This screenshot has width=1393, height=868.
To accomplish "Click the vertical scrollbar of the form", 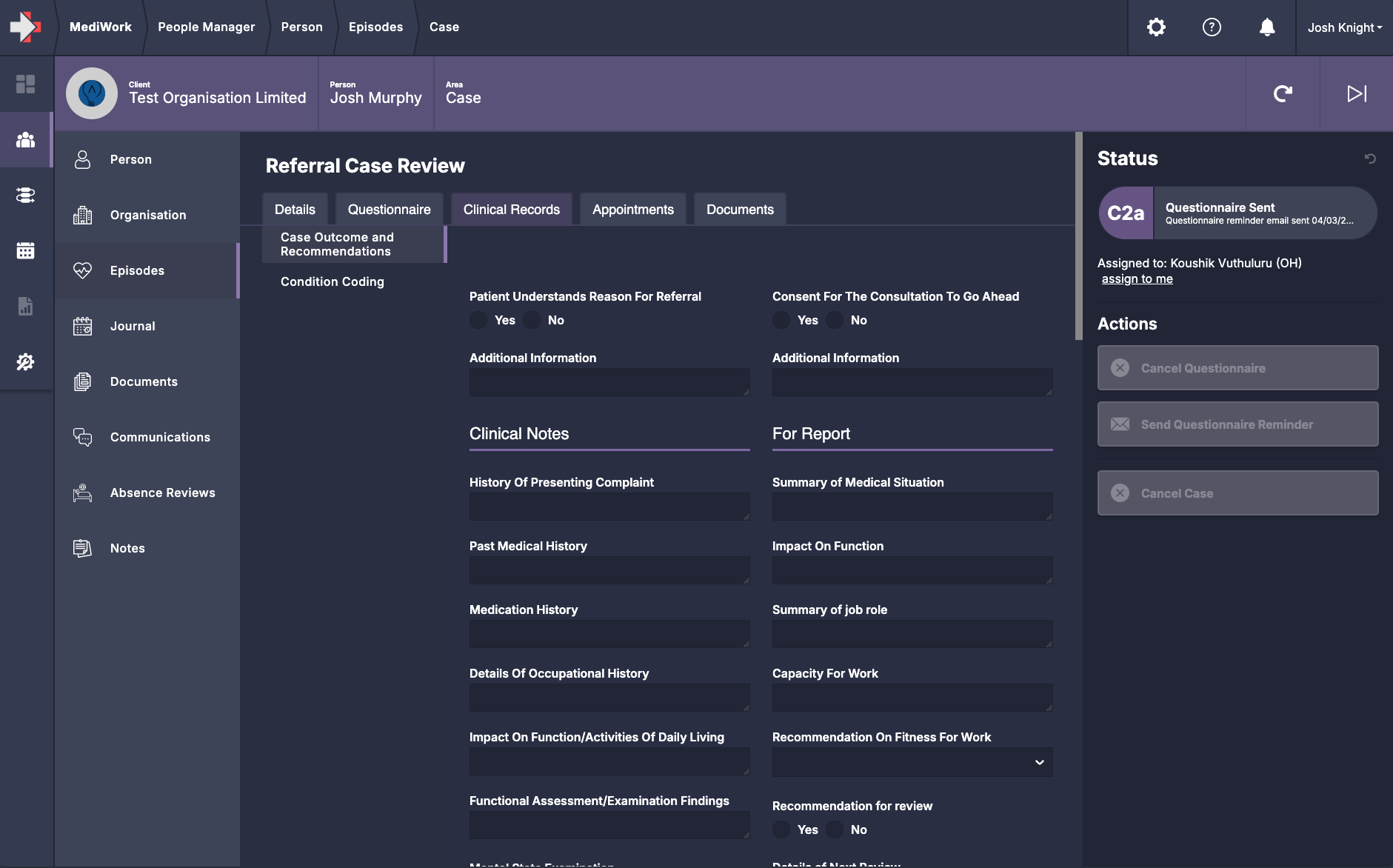I will [x=1078, y=237].
